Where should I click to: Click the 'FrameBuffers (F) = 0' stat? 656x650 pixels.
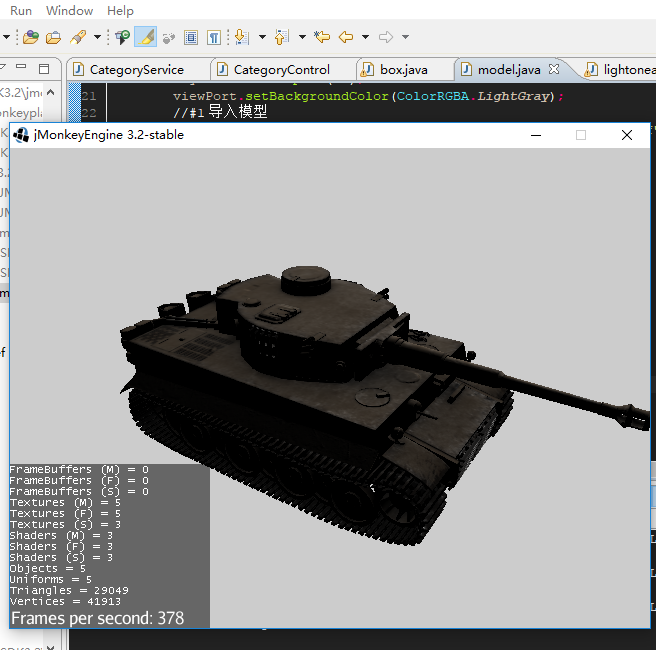point(79,480)
